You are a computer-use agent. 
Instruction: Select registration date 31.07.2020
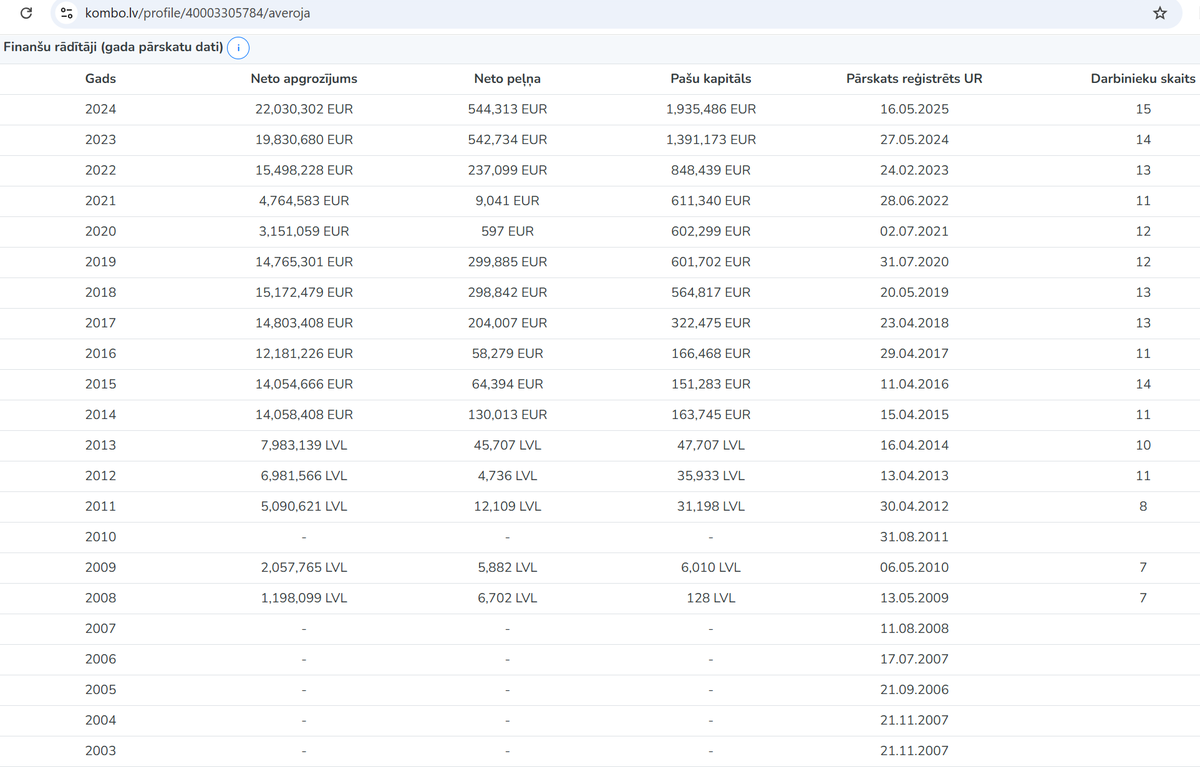tap(914, 262)
